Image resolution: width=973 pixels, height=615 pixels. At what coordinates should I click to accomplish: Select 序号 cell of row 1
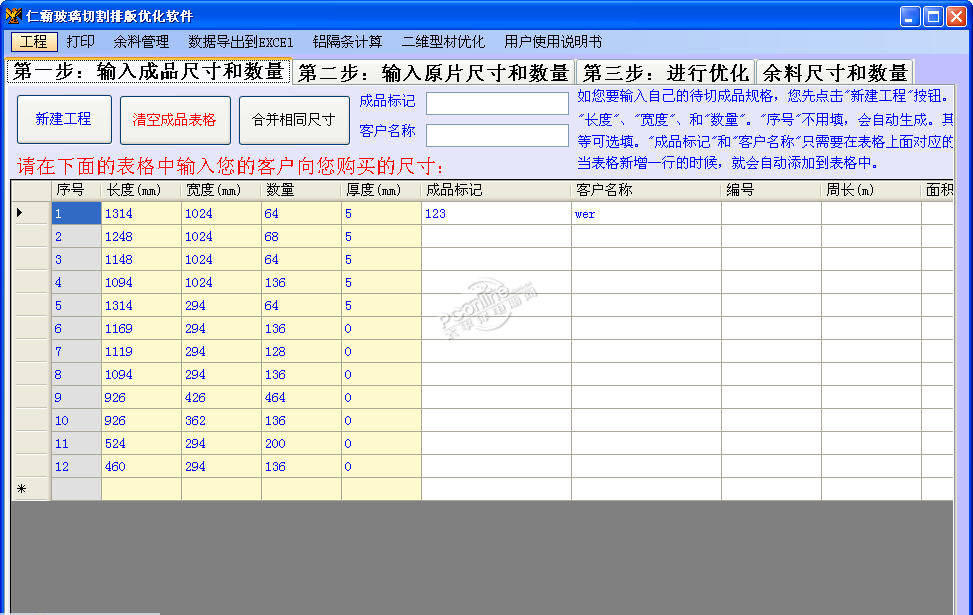click(x=76, y=213)
